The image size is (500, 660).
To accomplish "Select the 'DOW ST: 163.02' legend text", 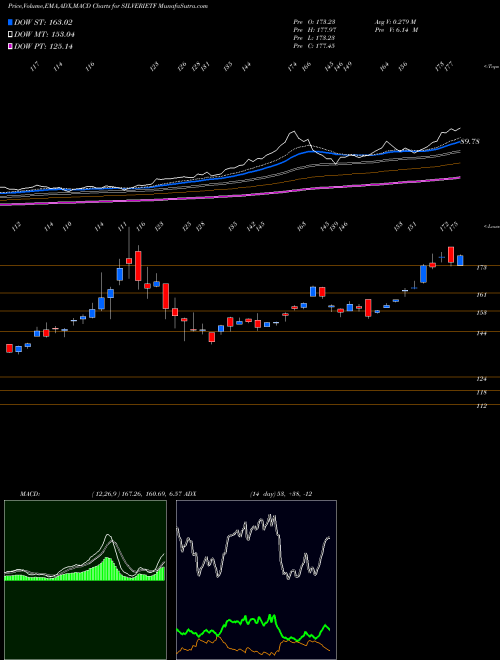I will click(44, 22).
